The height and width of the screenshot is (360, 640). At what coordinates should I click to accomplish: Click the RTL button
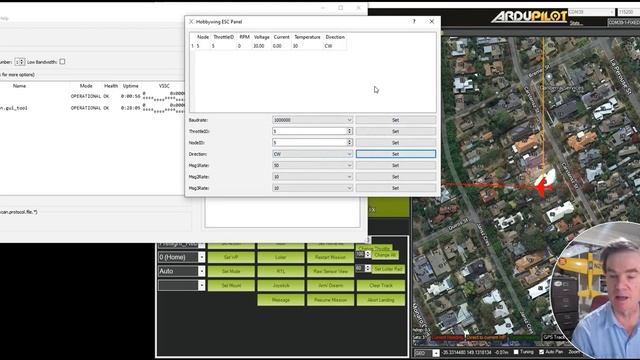(281, 271)
